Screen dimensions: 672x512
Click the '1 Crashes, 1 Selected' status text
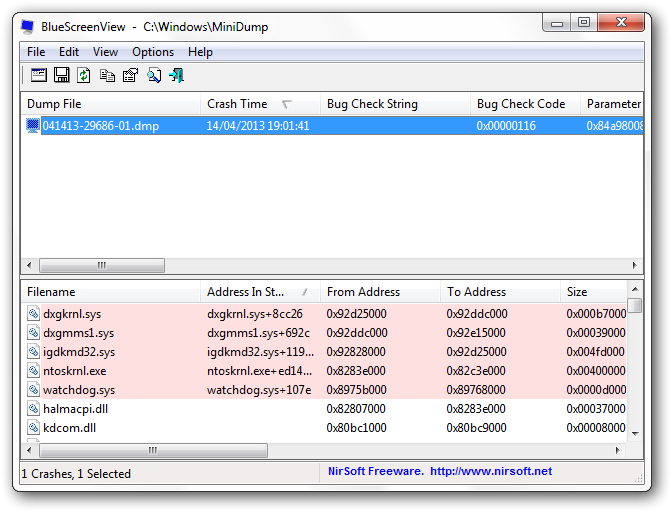[76, 473]
